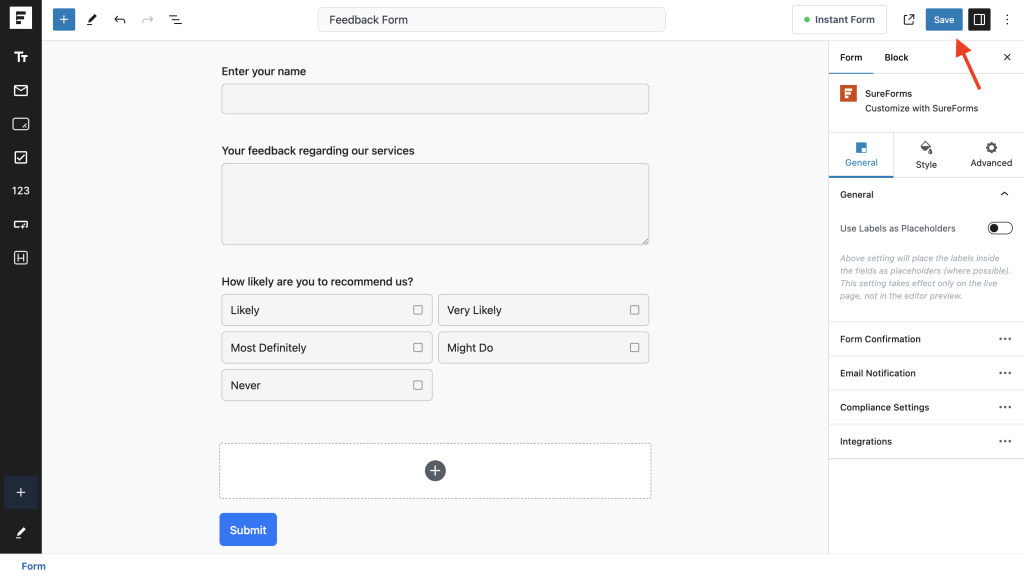Select the Number field block icon

[x=20, y=190]
